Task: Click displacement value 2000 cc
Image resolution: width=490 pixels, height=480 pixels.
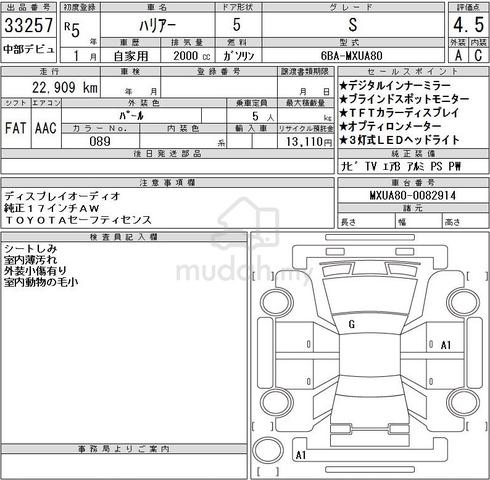Action: (x=192, y=56)
